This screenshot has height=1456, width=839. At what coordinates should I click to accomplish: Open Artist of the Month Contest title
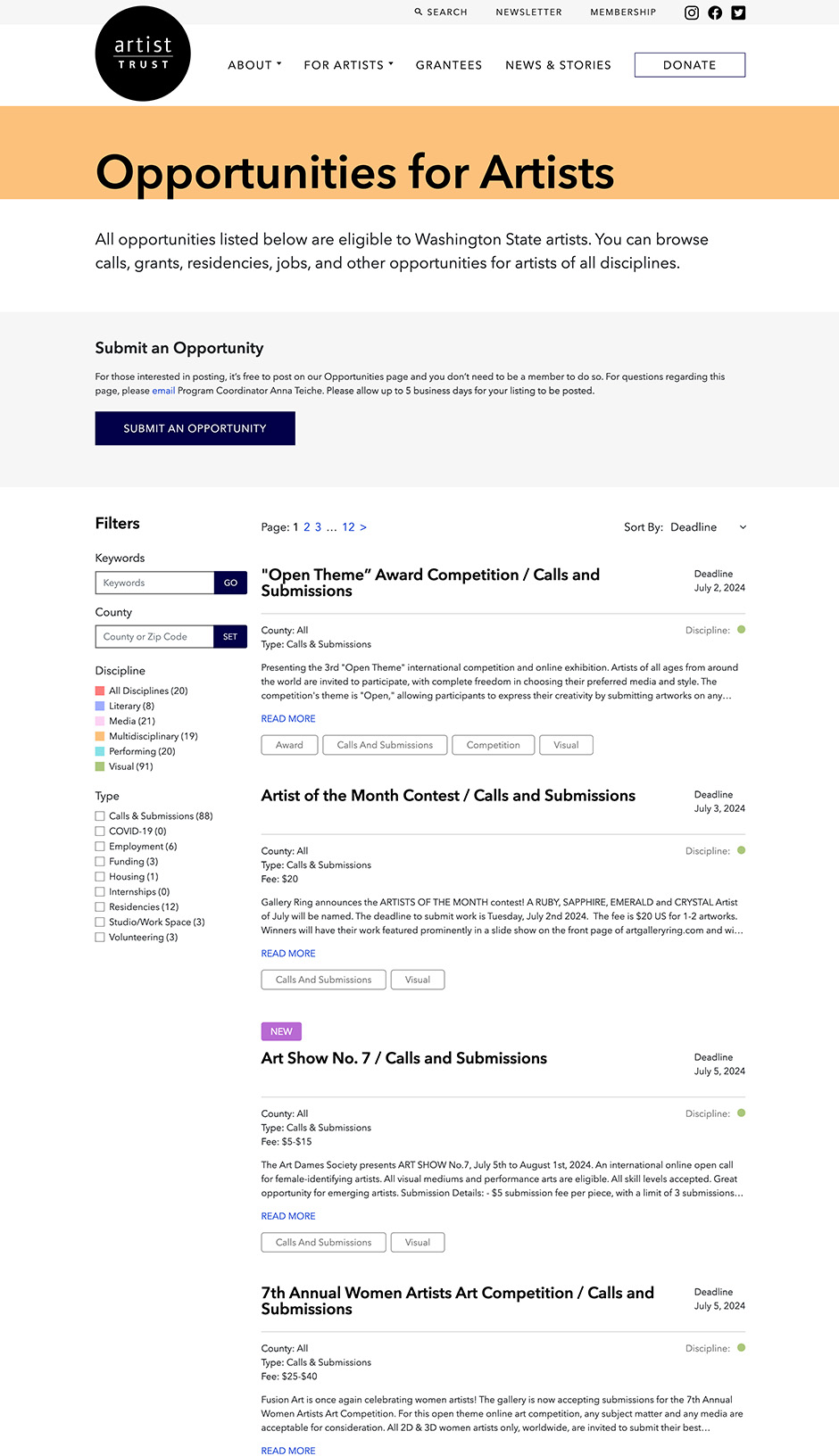(448, 796)
